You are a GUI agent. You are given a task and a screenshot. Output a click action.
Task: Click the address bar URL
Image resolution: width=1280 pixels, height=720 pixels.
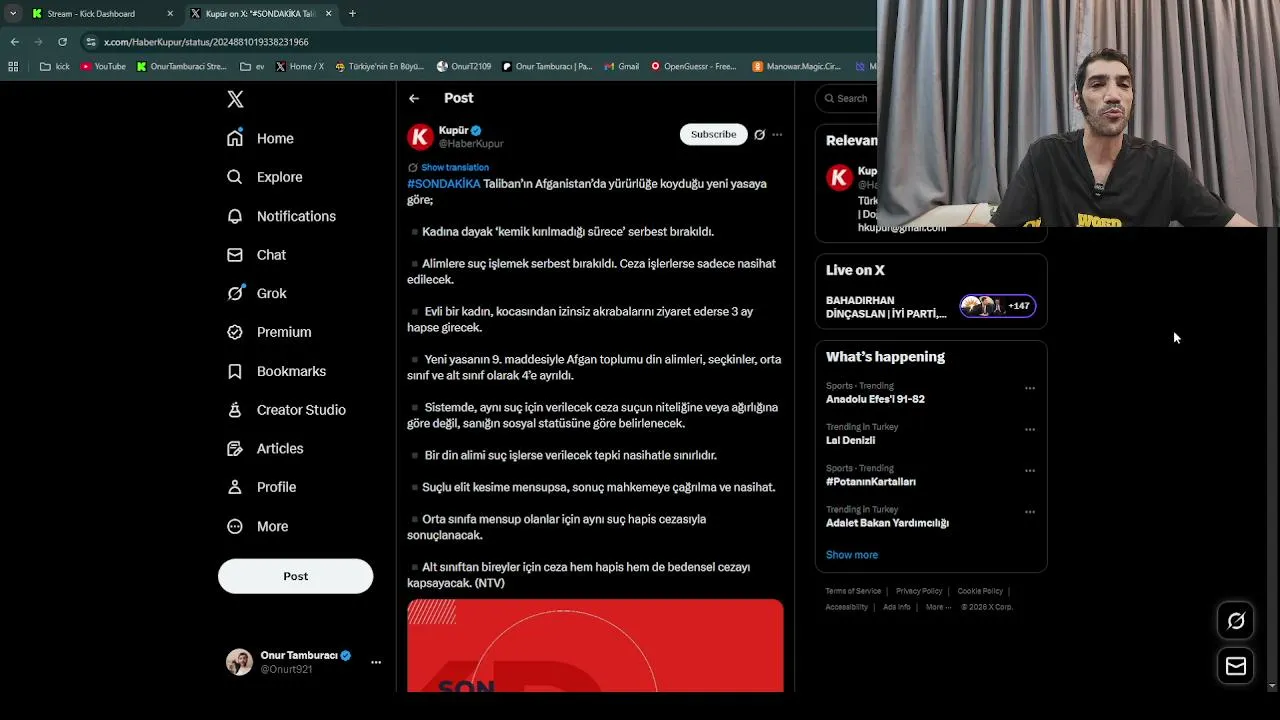tap(206, 42)
